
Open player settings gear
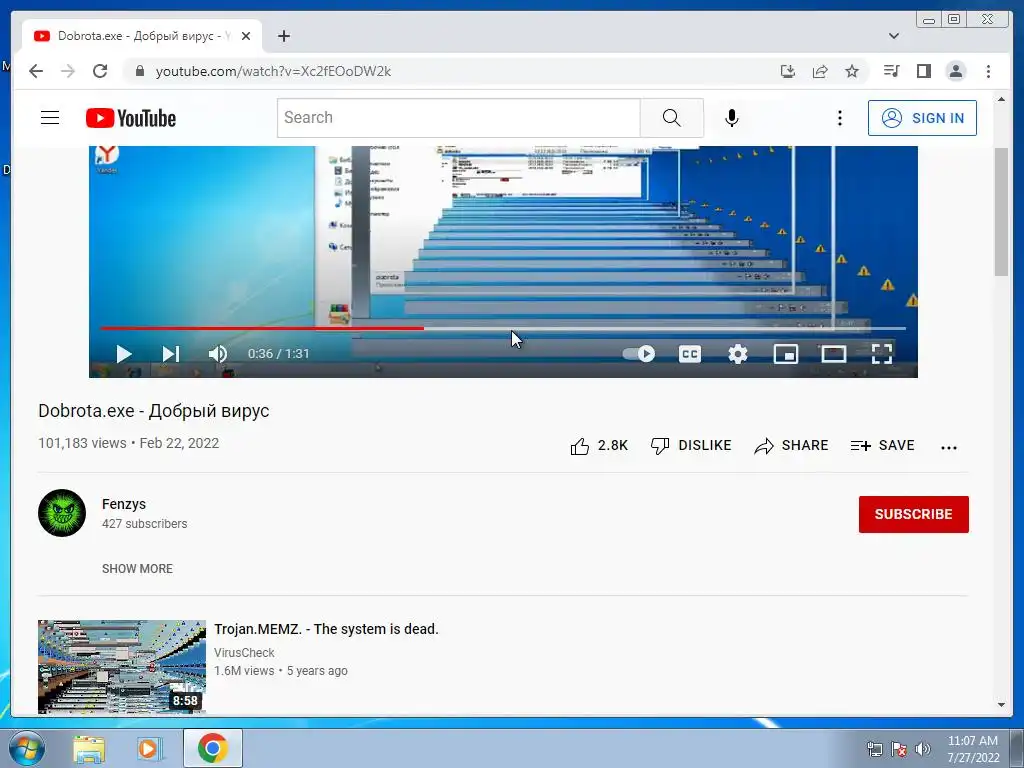(x=738, y=354)
